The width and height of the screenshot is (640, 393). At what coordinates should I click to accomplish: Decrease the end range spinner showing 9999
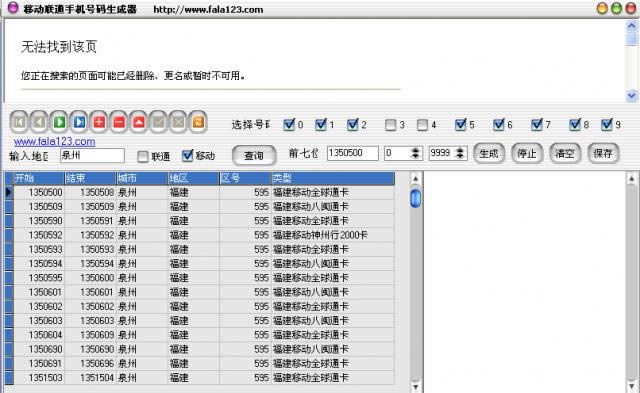point(460,156)
